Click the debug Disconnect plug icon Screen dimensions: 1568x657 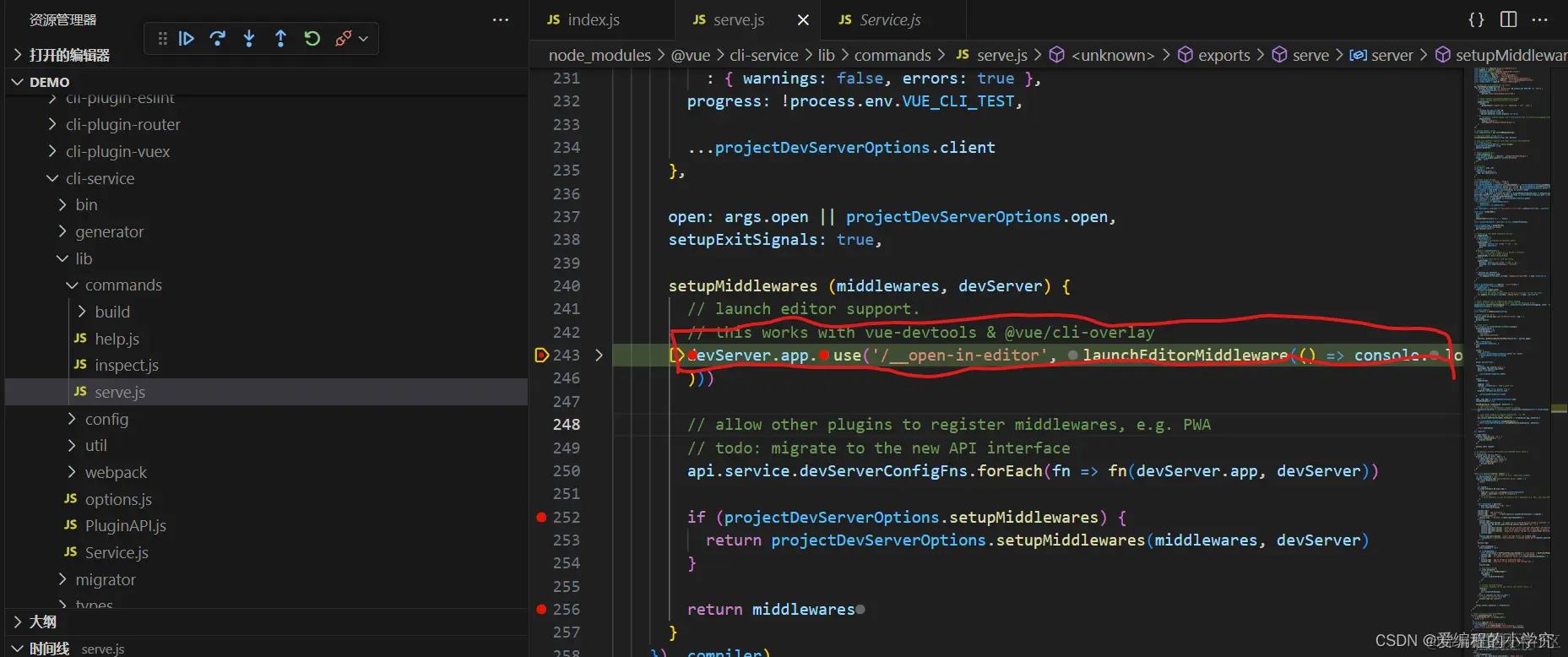tap(343, 38)
